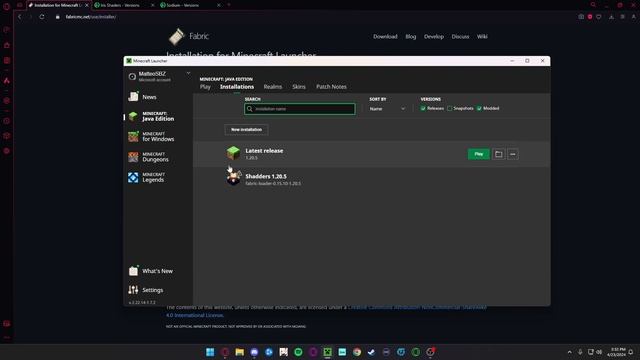Open Spotify from the taskbar
Viewport: 640px width, 360px height.
click(298, 352)
